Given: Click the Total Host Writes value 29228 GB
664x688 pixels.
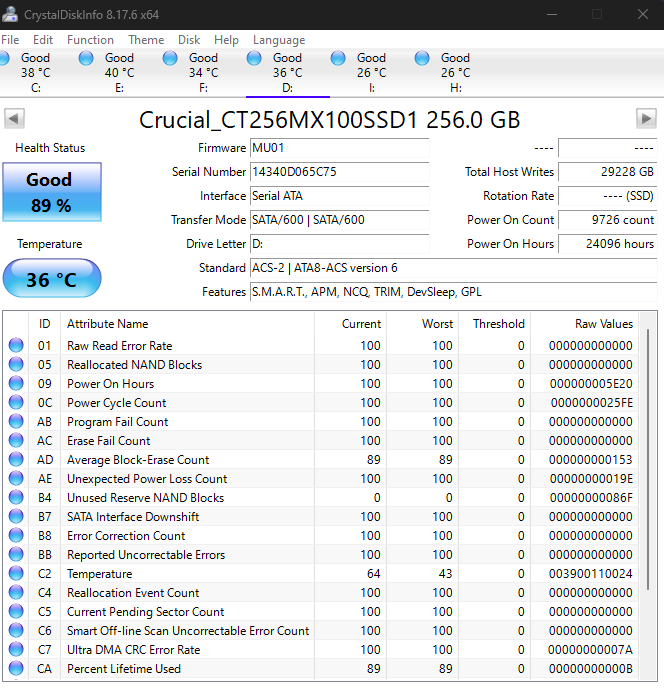Looking at the screenshot, I should [x=608, y=172].
